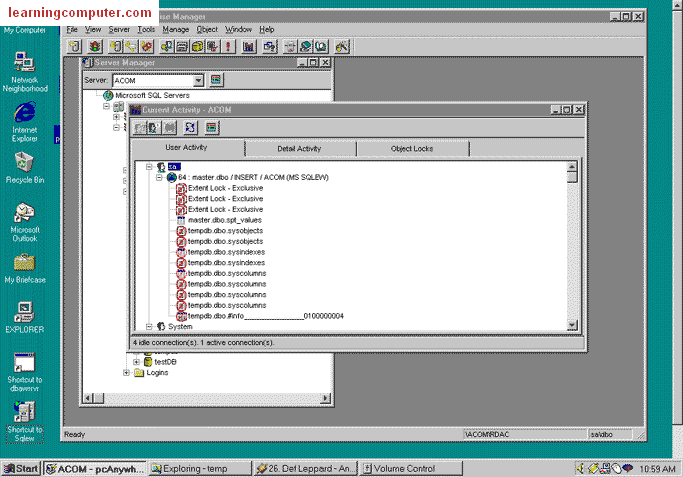The width and height of the screenshot is (683, 477).
Task: Click left scroll arrow in Server Manager
Action: tap(88, 398)
